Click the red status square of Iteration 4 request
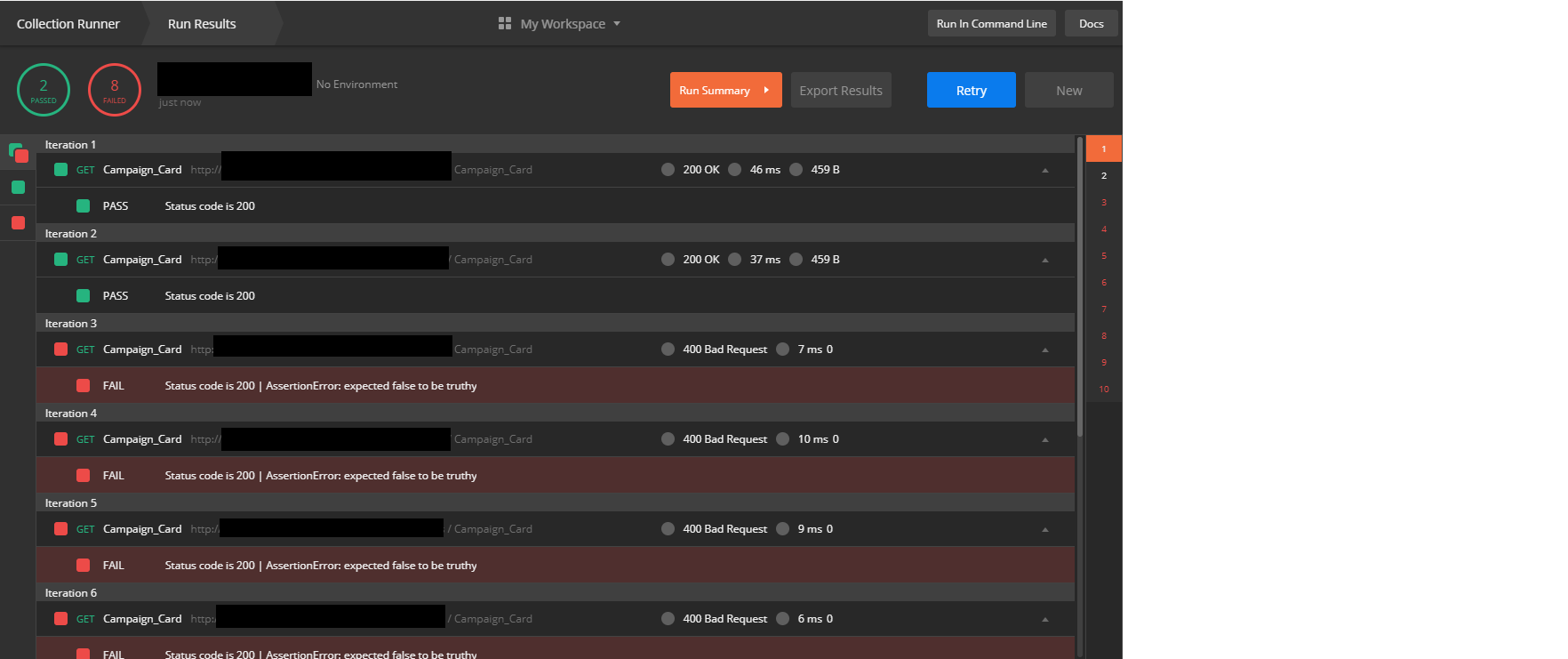 point(60,438)
